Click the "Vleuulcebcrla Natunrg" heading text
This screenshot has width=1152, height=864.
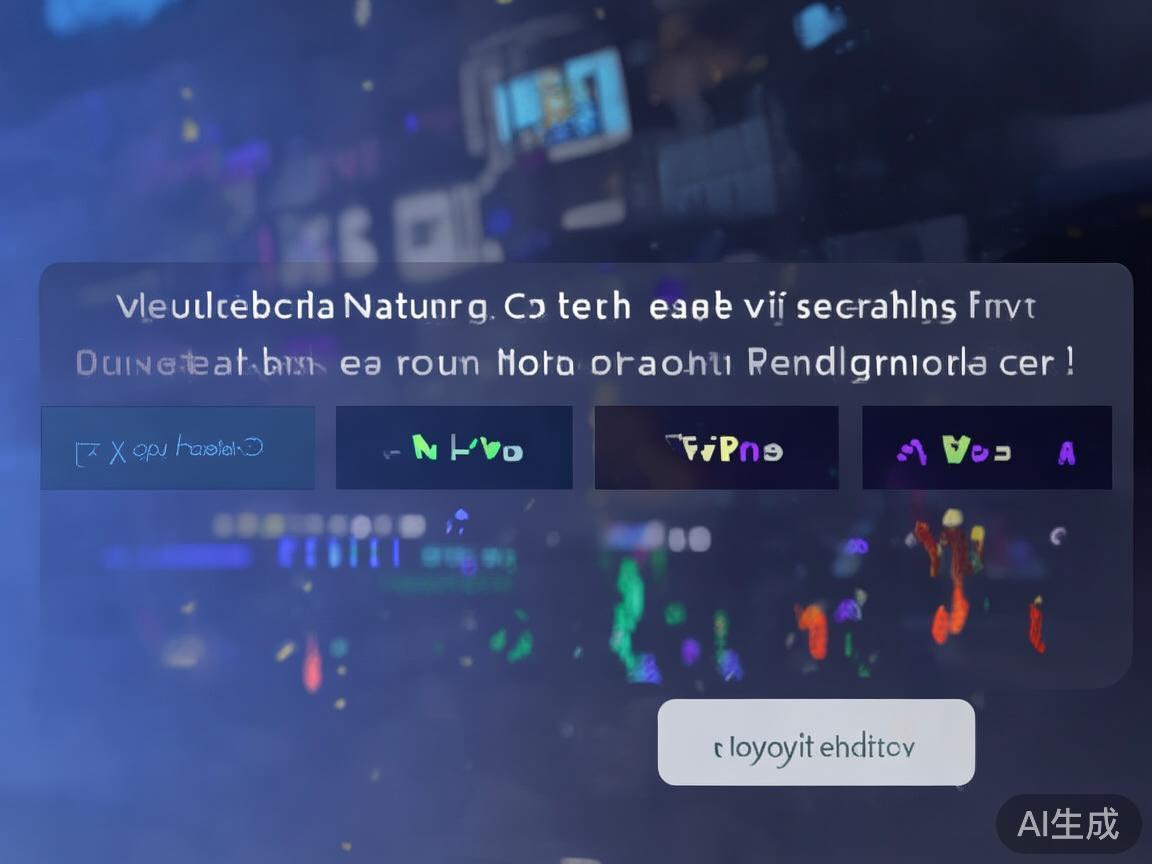302,306
